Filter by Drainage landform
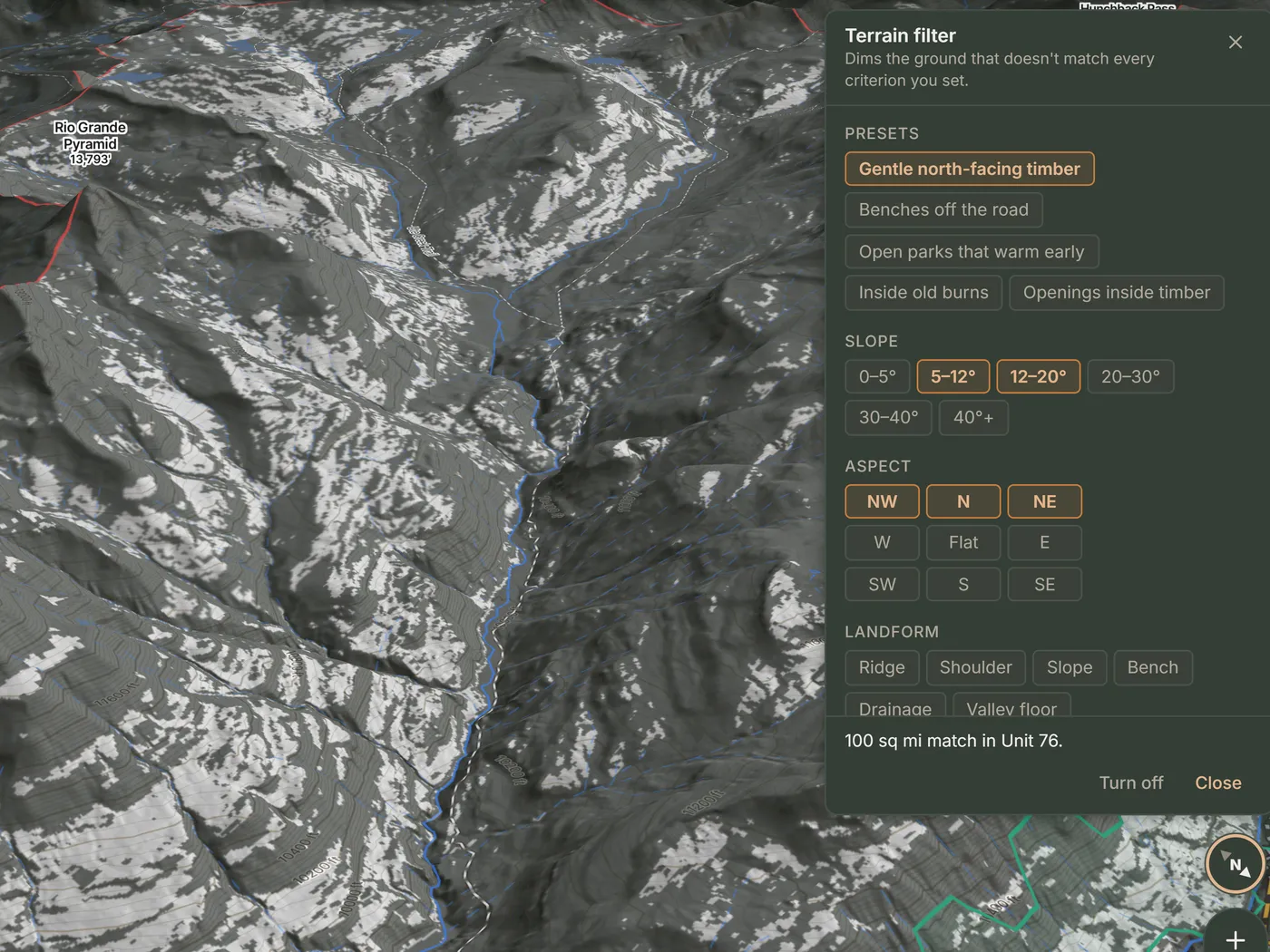The width and height of the screenshot is (1270, 952). 895,704
